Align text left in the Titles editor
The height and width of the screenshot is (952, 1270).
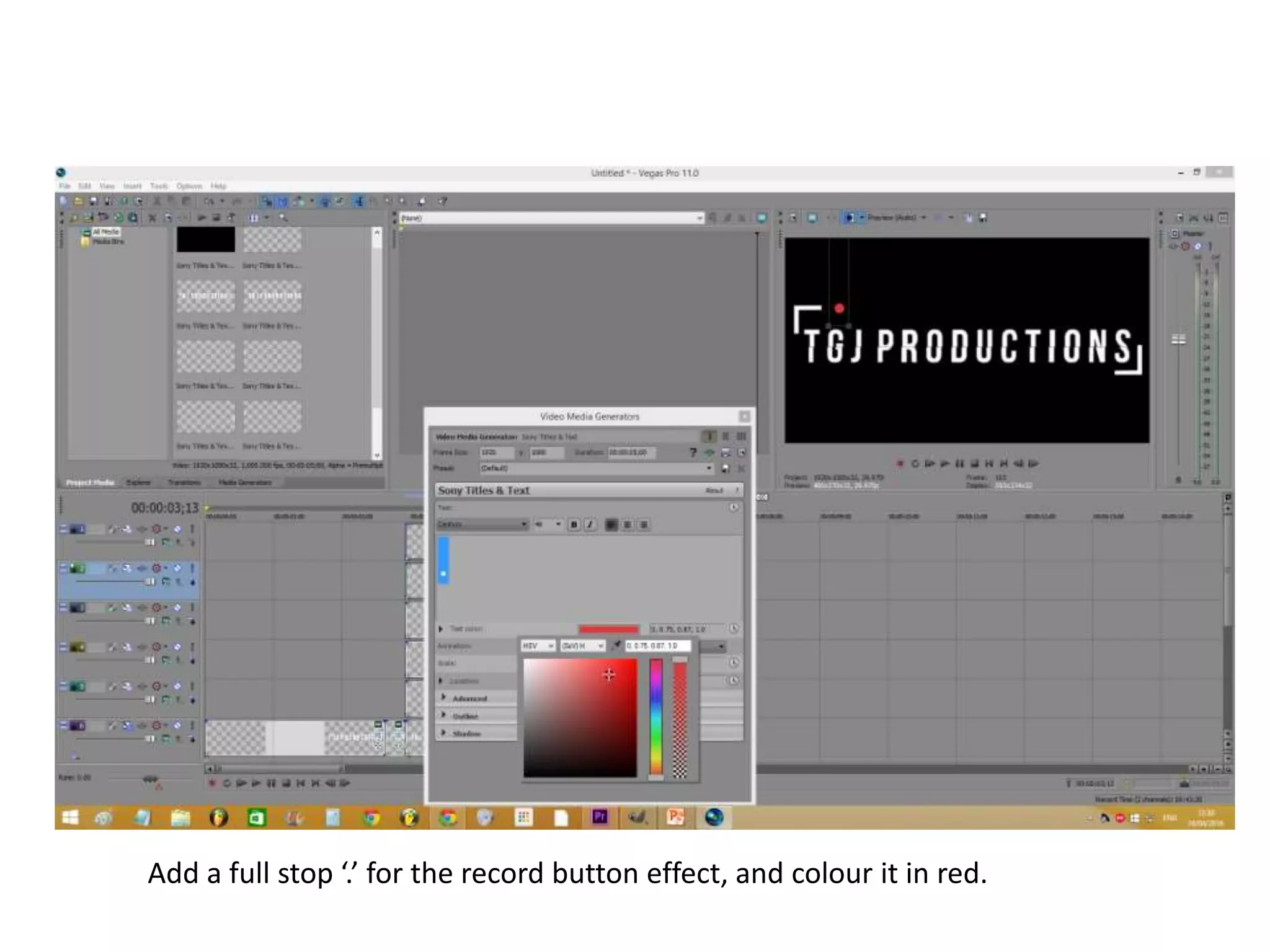tap(611, 525)
